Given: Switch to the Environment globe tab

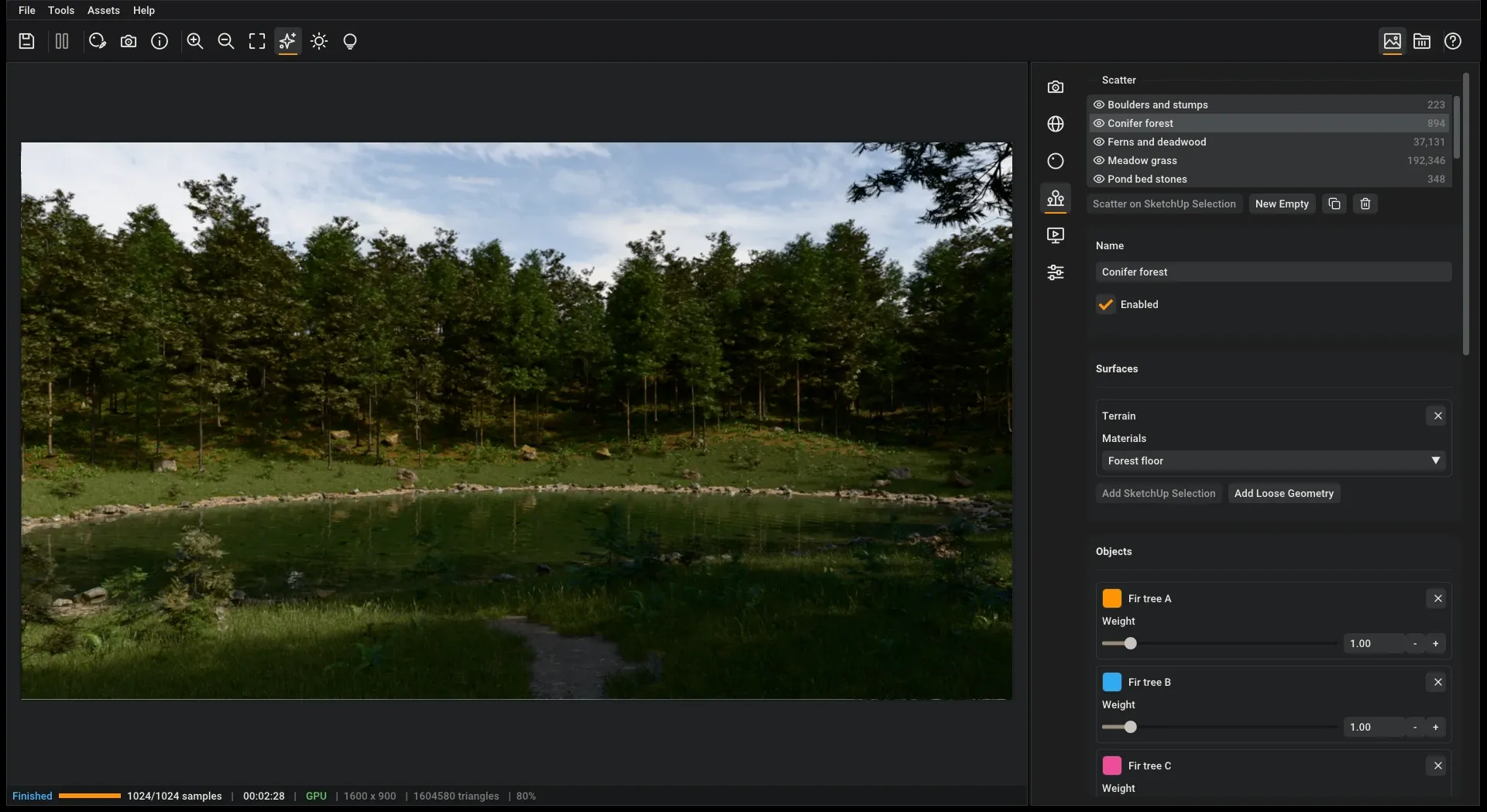Looking at the screenshot, I should (1056, 124).
